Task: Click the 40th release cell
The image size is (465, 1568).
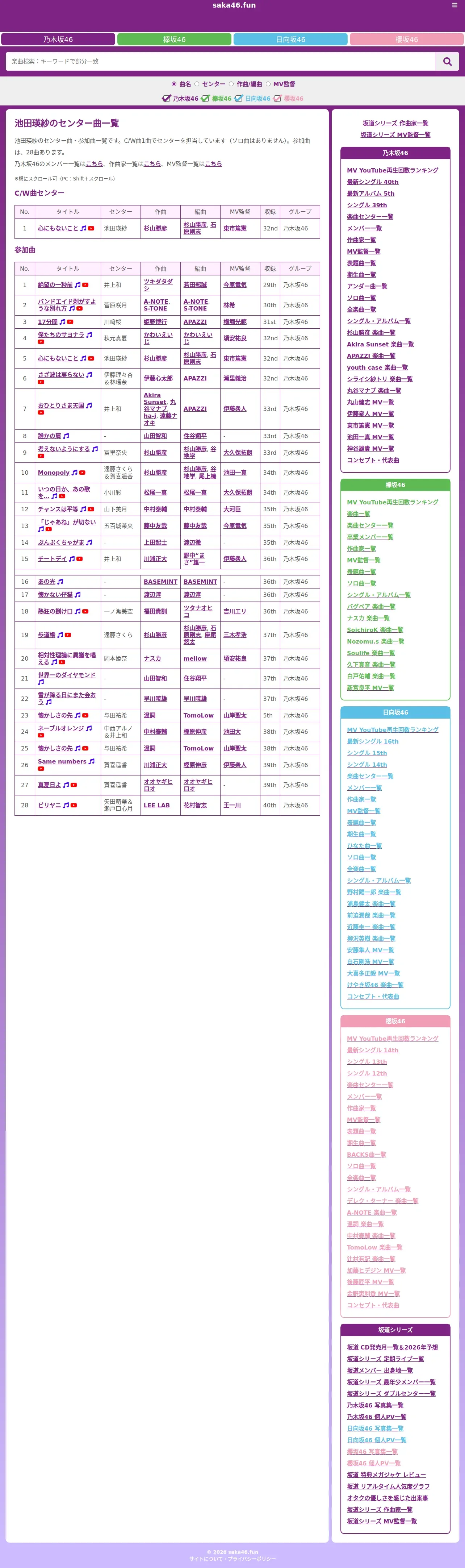Action: point(270,805)
